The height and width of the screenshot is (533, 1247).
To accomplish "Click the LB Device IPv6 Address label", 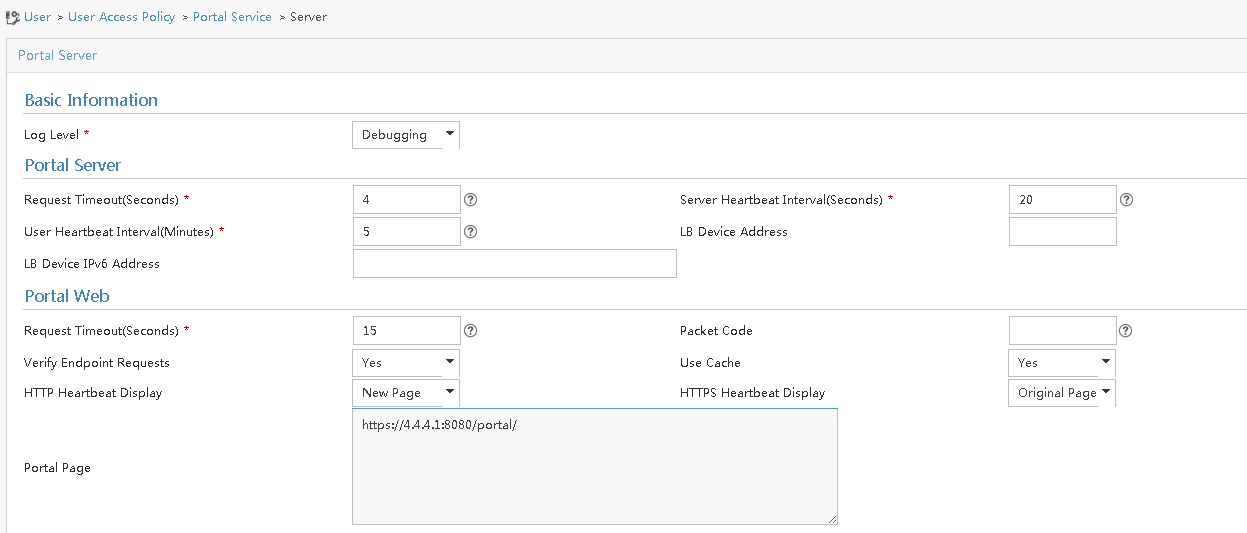I will pos(92,264).
